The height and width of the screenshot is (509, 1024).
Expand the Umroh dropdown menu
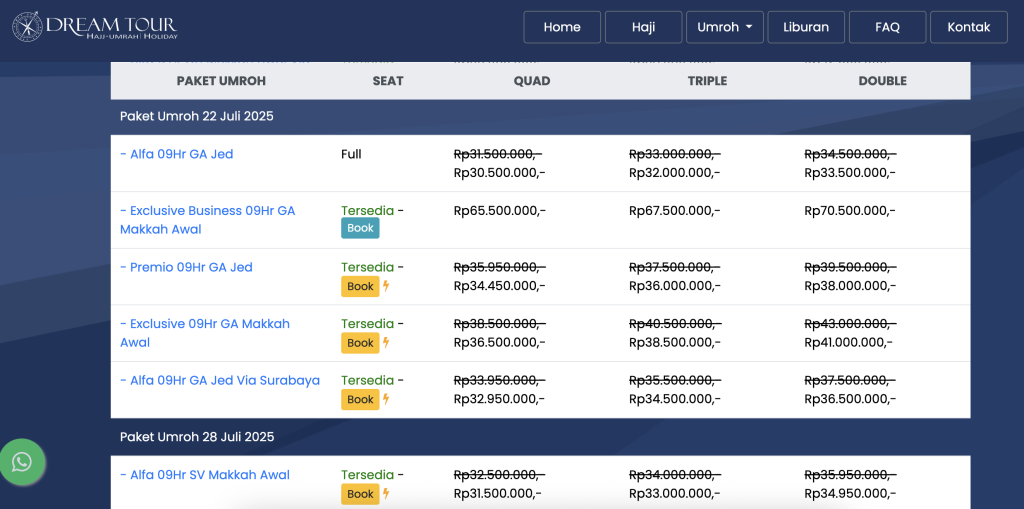725,27
